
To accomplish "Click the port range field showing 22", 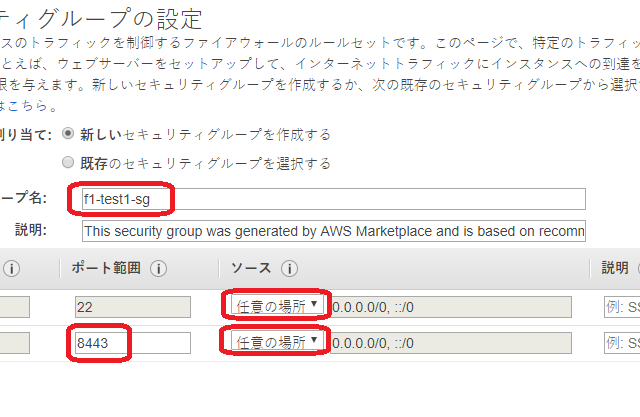I will point(131,306).
